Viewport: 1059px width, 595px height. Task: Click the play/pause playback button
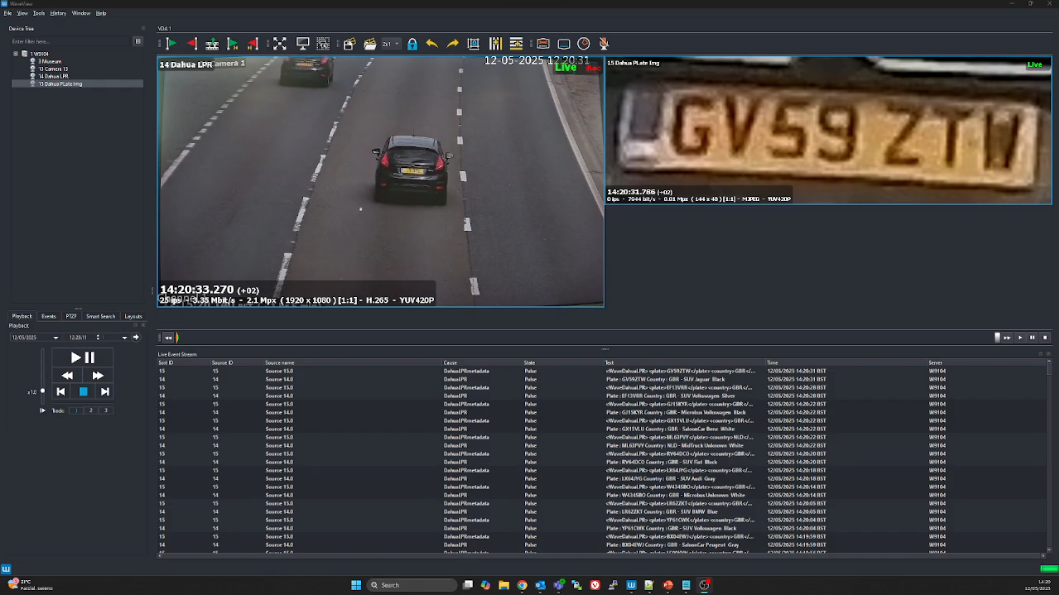pyautogui.click(x=82, y=358)
